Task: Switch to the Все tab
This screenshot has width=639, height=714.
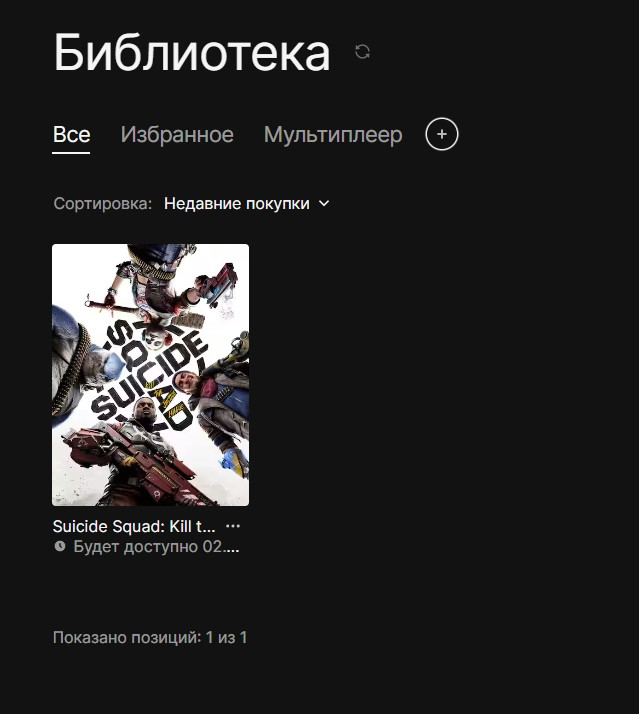Action: (x=72, y=134)
